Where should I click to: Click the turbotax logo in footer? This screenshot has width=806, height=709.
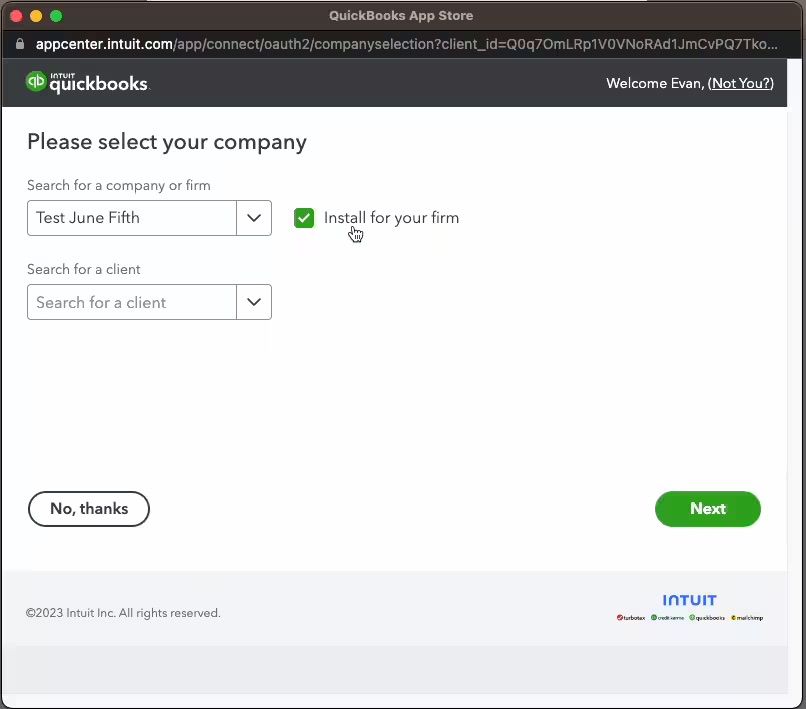631,617
